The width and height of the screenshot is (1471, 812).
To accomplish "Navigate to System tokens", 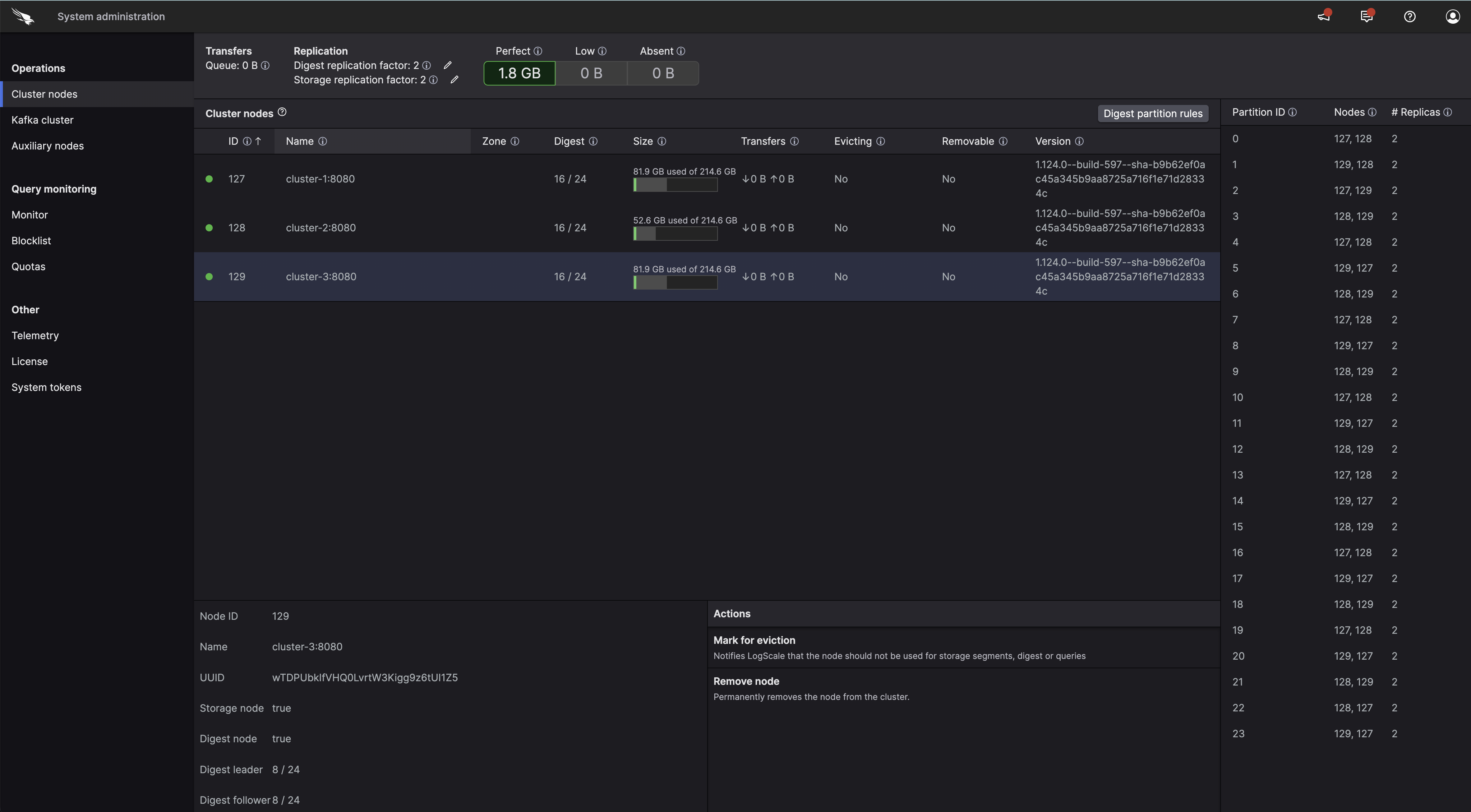I will tap(46, 387).
